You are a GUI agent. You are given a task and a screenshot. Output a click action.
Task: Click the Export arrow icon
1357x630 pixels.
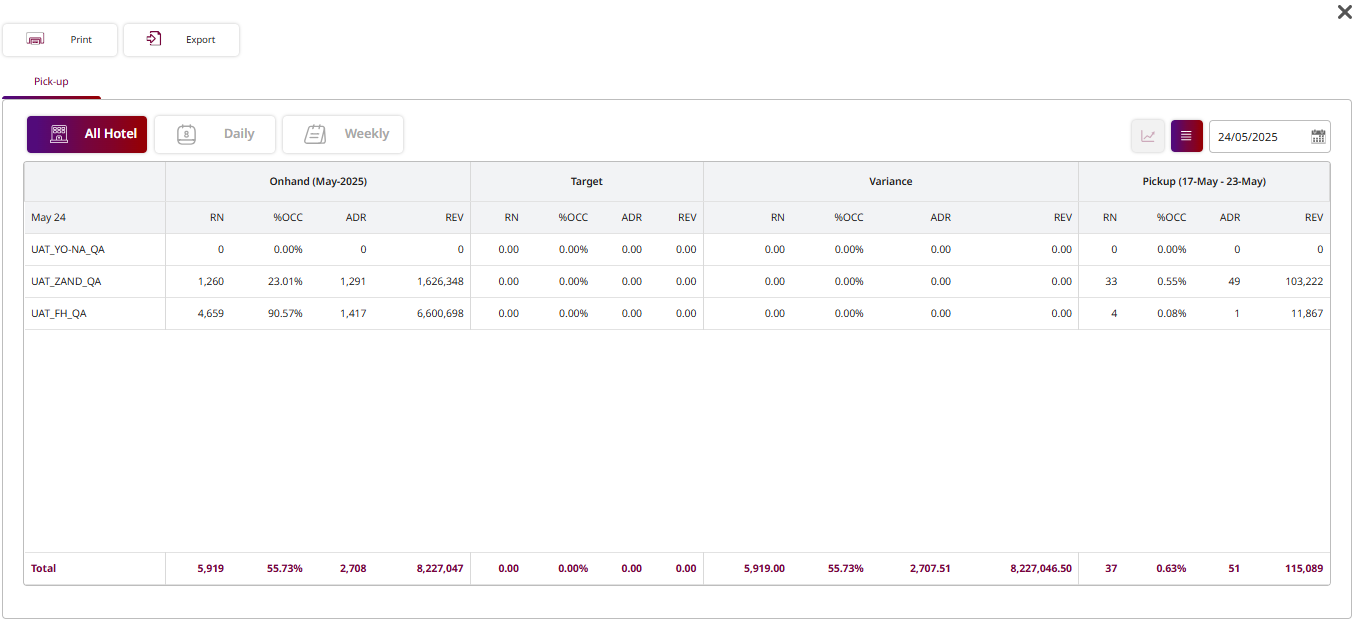(x=154, y=39)
